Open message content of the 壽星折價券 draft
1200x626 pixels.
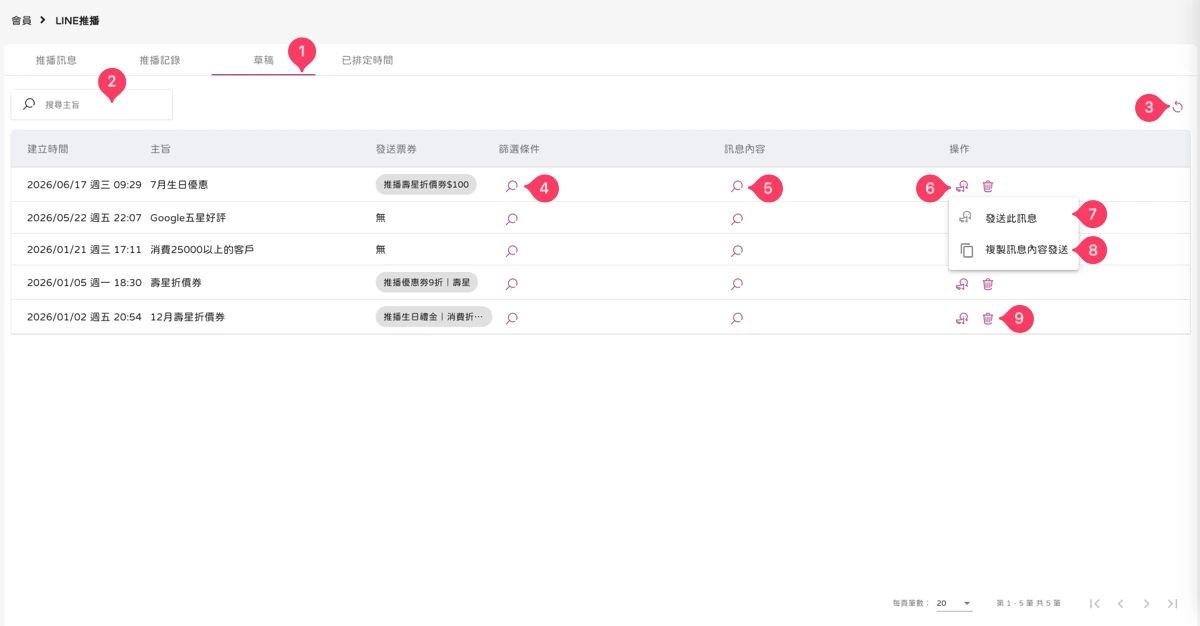pos(737,284)
